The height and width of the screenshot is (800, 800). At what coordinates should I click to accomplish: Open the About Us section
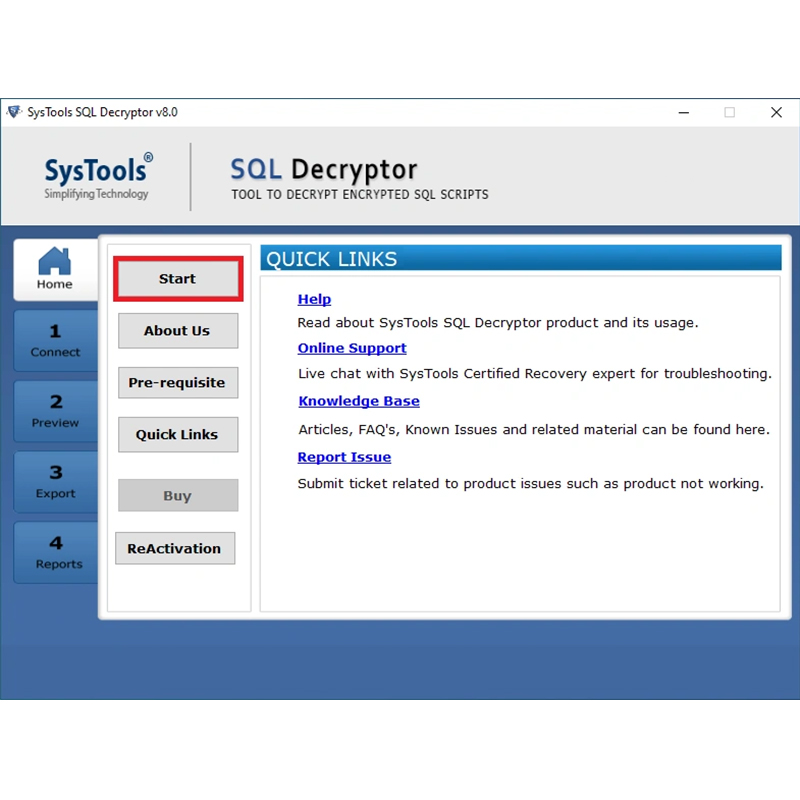(178, 331)
